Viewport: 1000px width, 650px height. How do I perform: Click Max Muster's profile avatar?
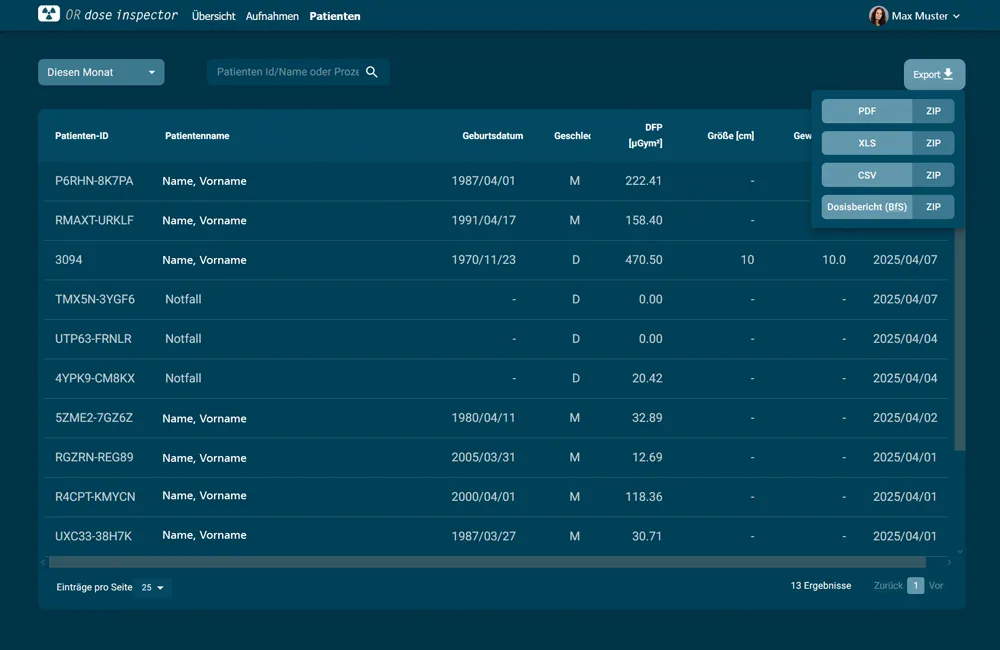[x=878, y=16]
